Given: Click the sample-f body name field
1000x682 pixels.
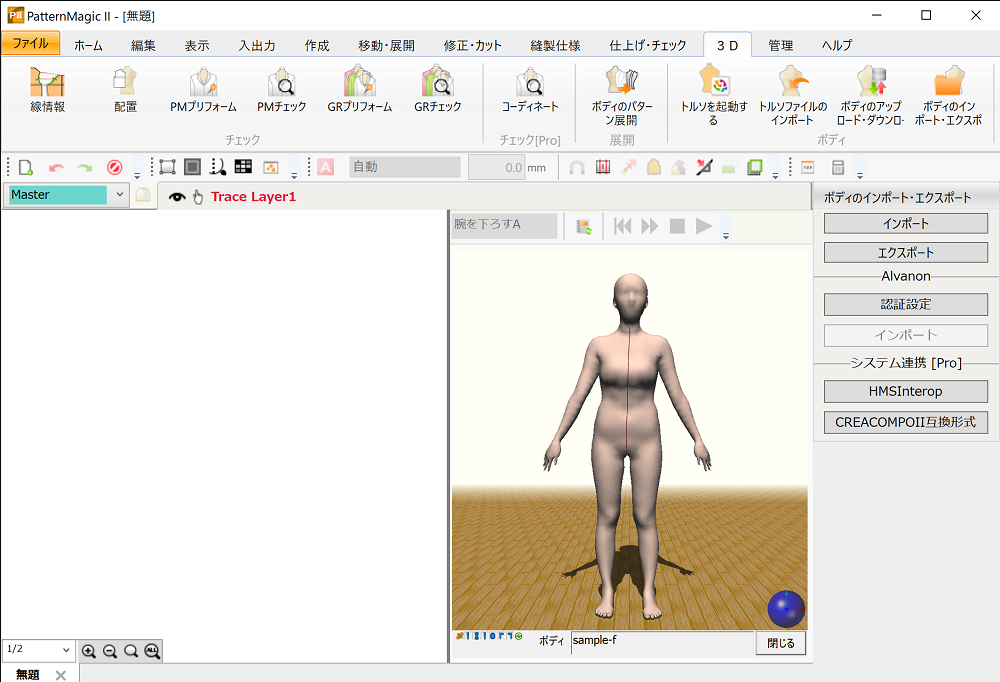Looking at the screenshot, I should (663, 642).
